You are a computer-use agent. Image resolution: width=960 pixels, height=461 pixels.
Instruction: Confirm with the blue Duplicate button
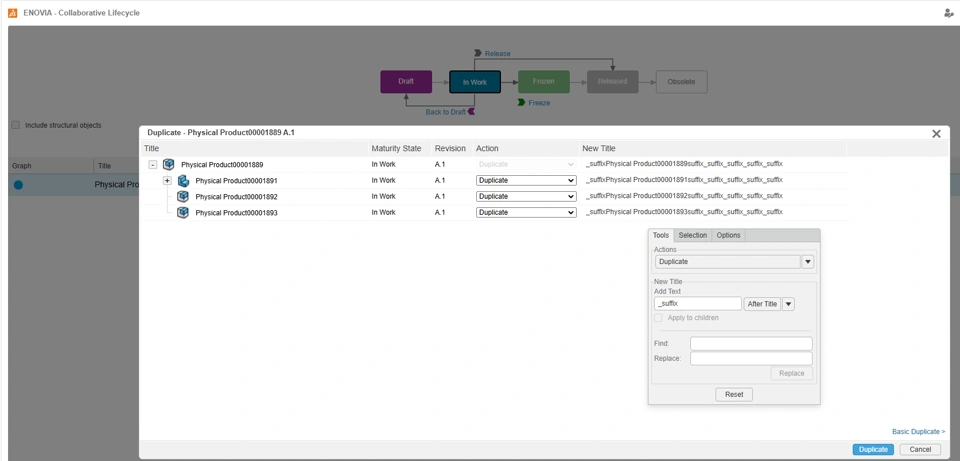point(873,449)
